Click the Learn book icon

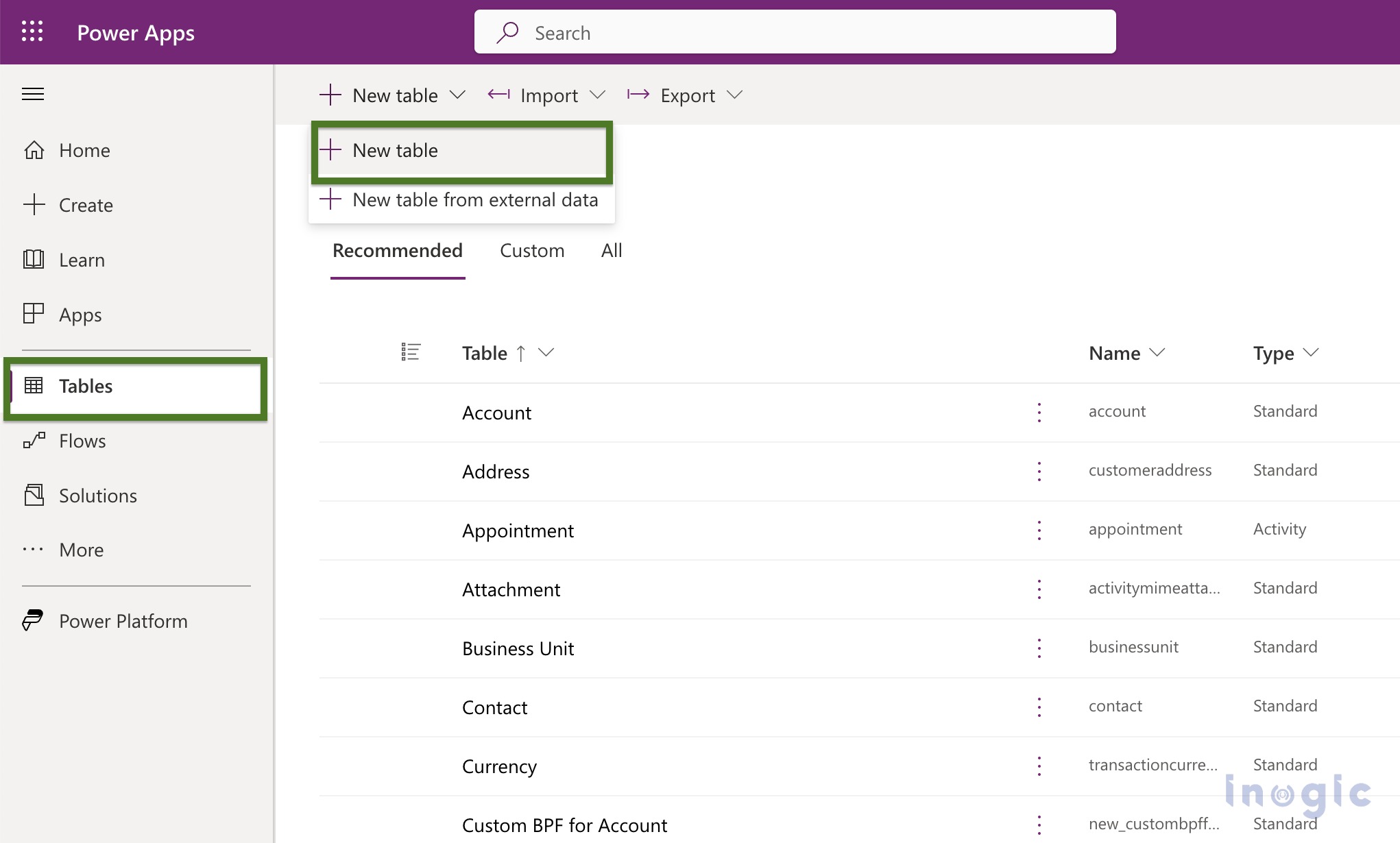(34, 259)
